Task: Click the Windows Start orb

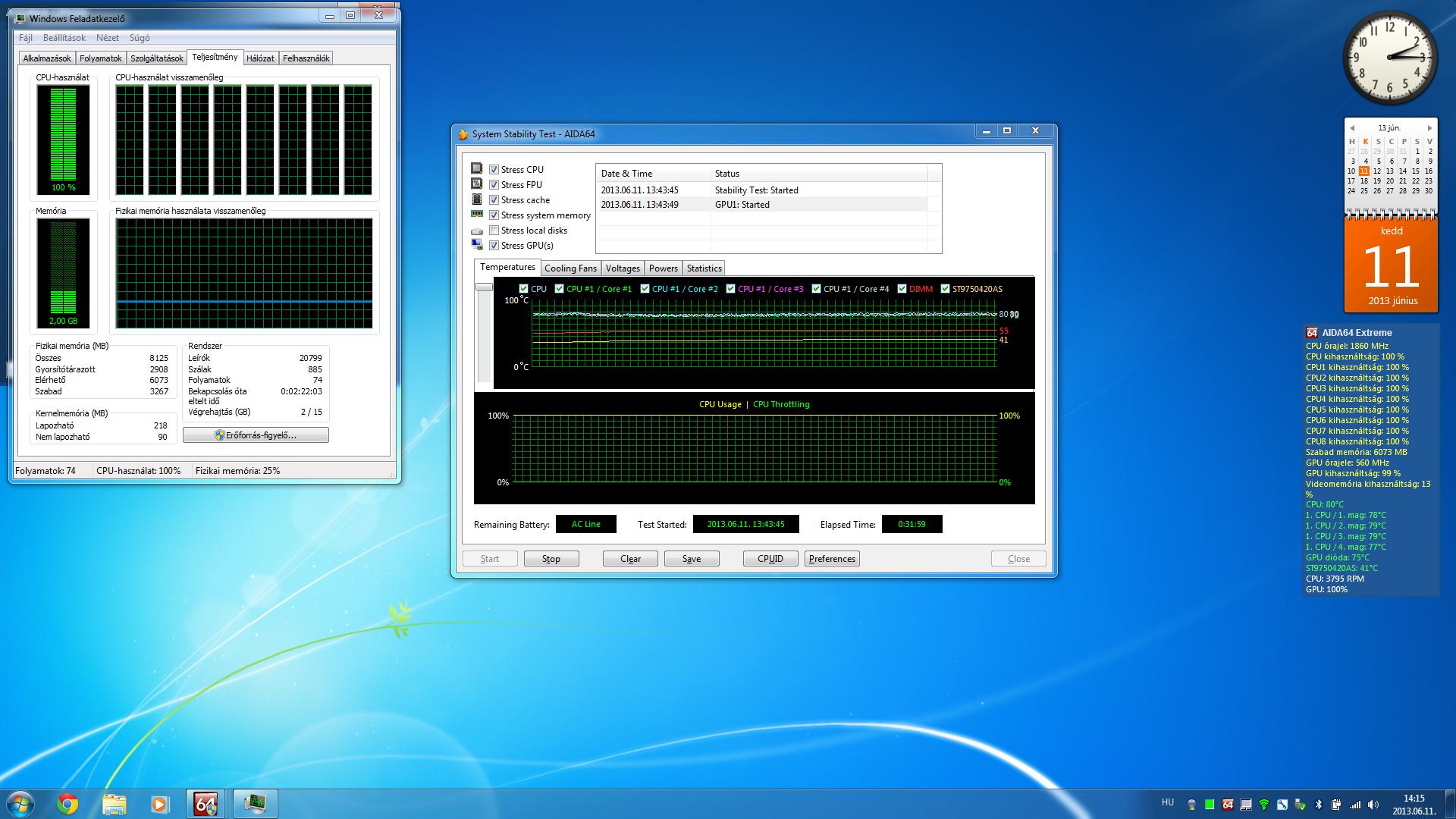Action: click(x=20, y=803)
